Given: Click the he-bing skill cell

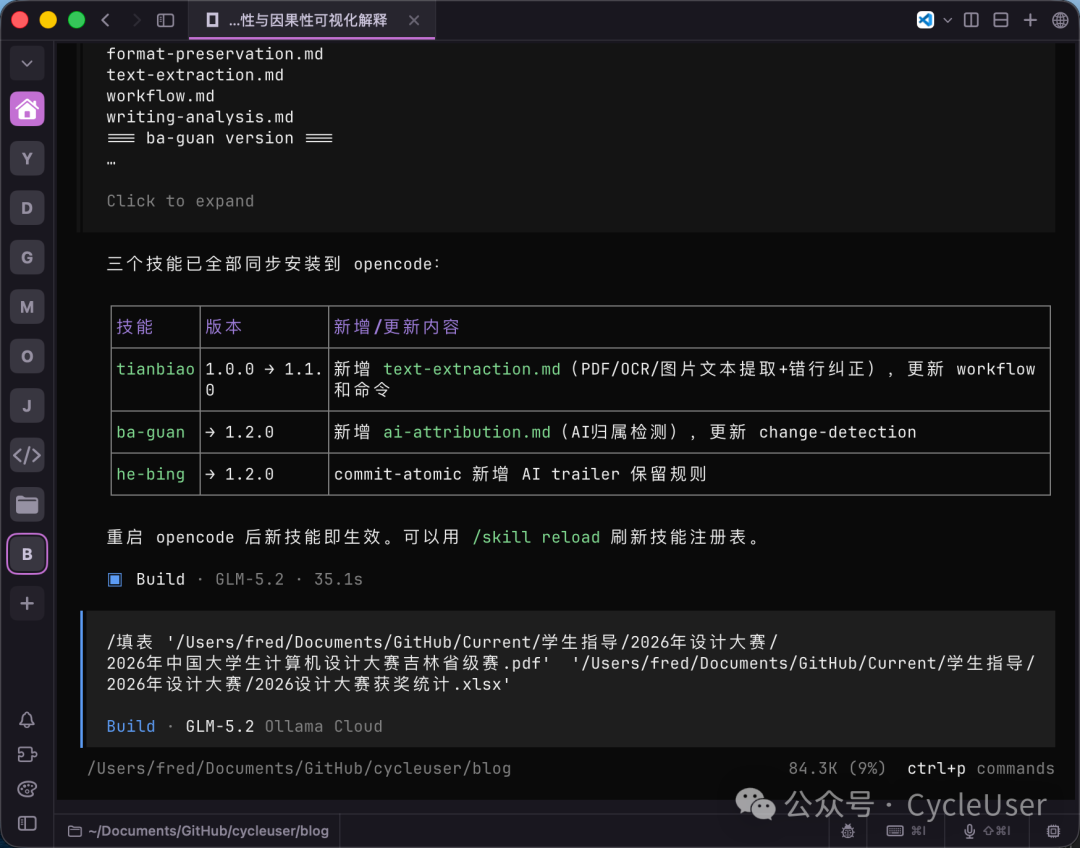Looking at the screenshot, I should click(150, 475).
